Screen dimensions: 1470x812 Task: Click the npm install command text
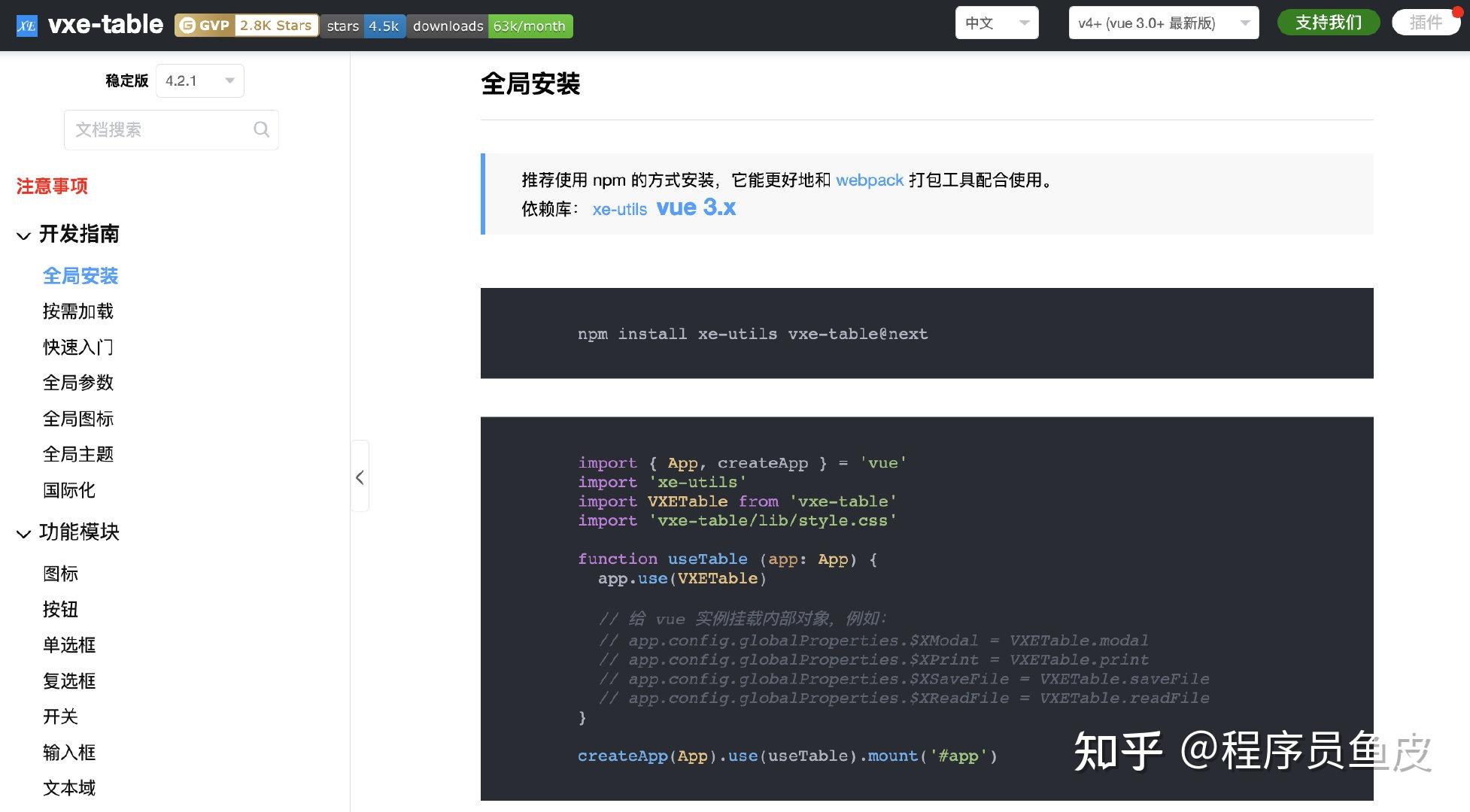(753, 334)
